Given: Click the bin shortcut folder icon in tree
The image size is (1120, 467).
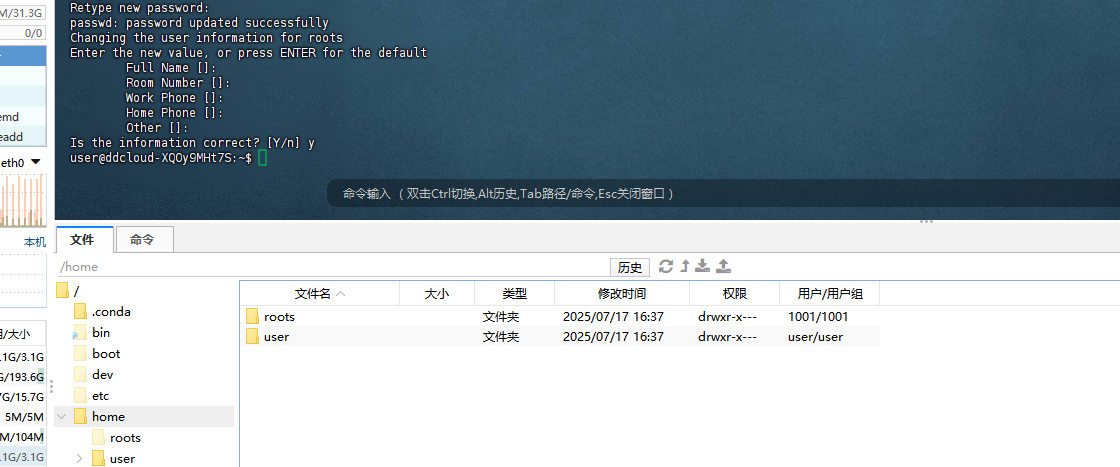Looking at the screenshot, I should 80,333.
